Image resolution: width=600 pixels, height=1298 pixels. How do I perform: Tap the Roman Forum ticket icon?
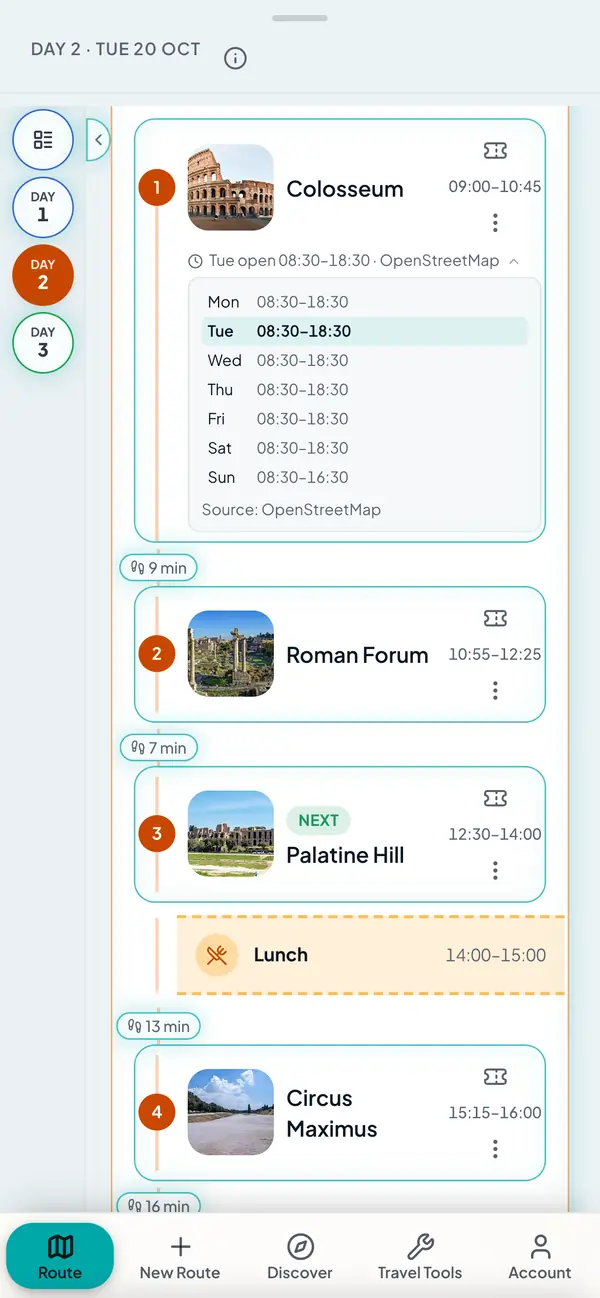click(495, 619)
